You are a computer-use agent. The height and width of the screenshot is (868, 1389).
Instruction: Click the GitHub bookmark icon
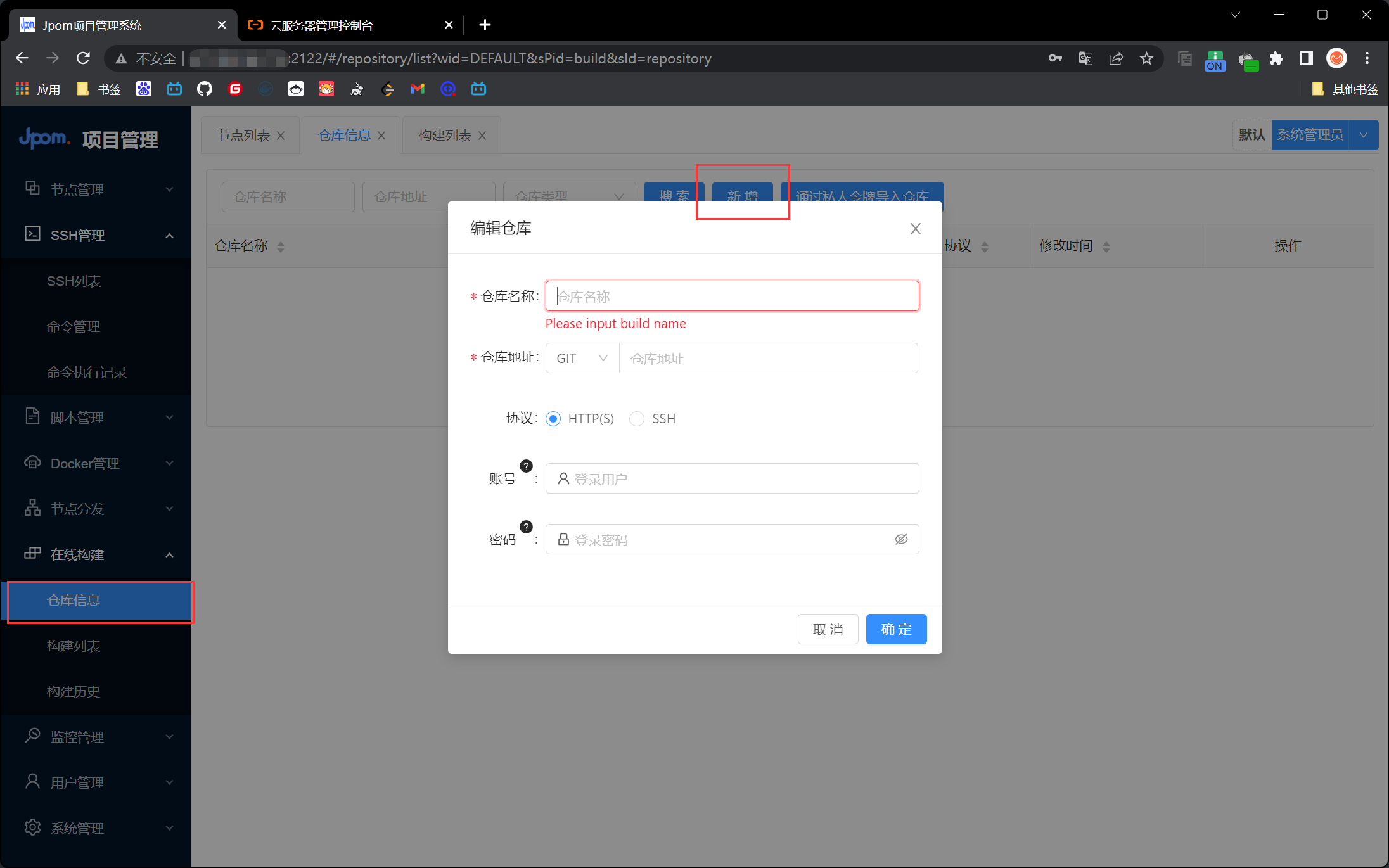point(204,89)
